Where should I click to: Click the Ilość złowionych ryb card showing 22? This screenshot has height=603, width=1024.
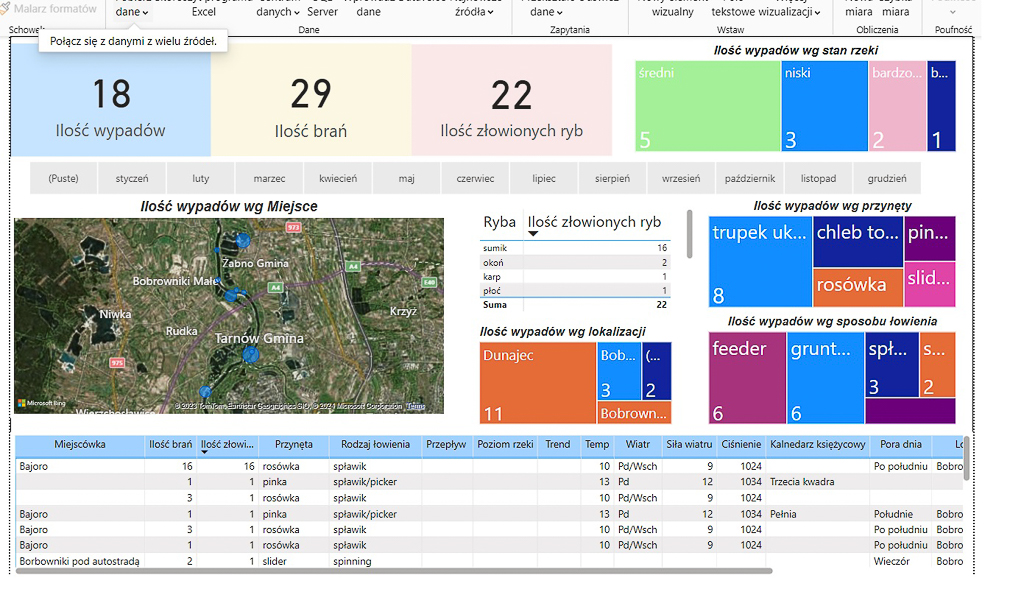pyautogui.click(x=511, y=100)
